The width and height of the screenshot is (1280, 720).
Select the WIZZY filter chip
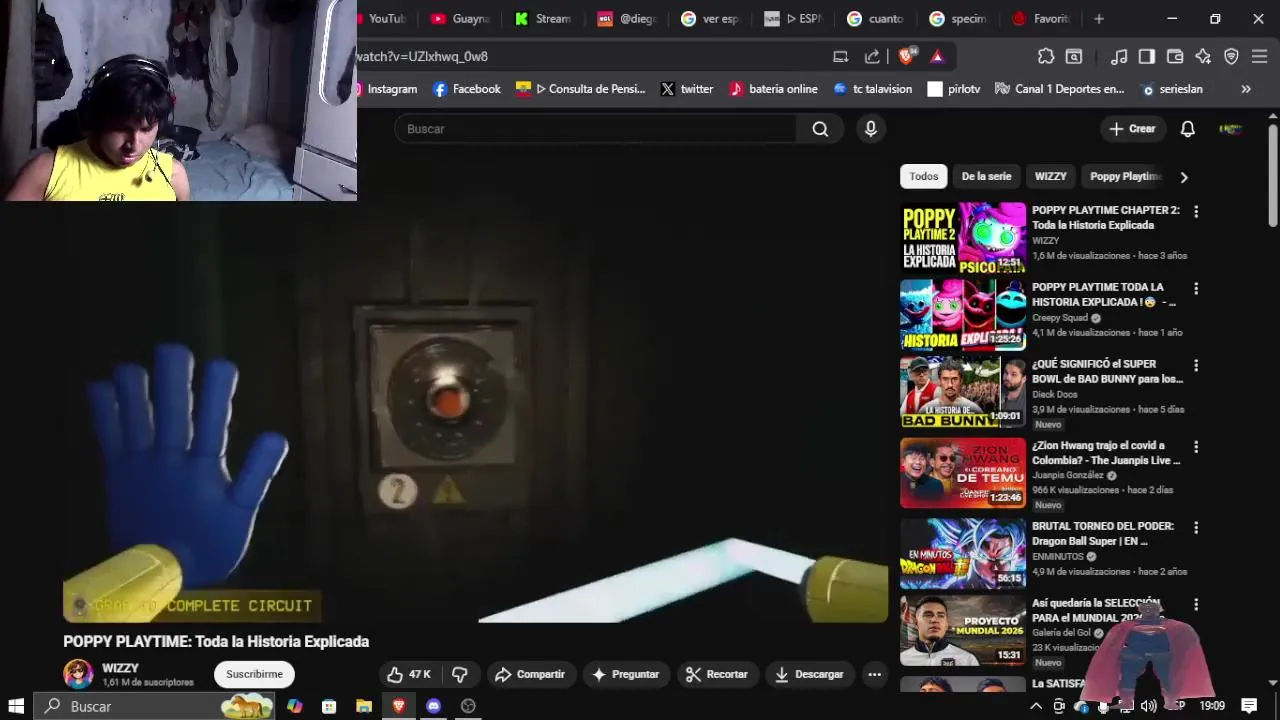click(1050, 177)
